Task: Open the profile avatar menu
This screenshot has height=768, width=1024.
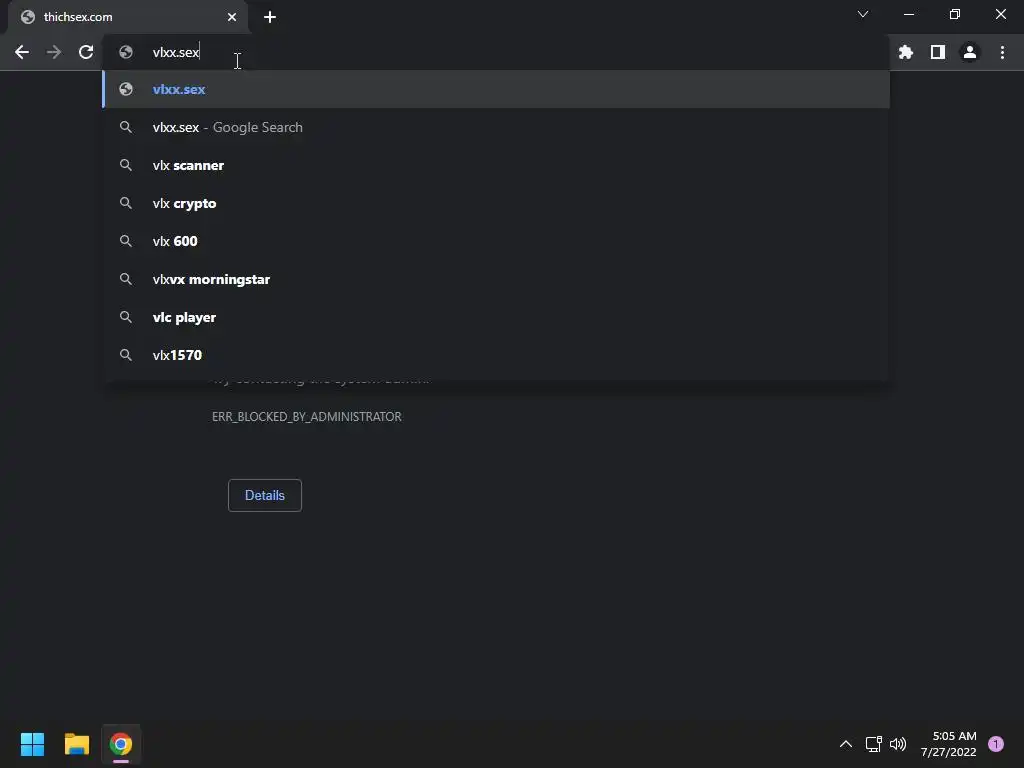Action: tap(970, 52)
